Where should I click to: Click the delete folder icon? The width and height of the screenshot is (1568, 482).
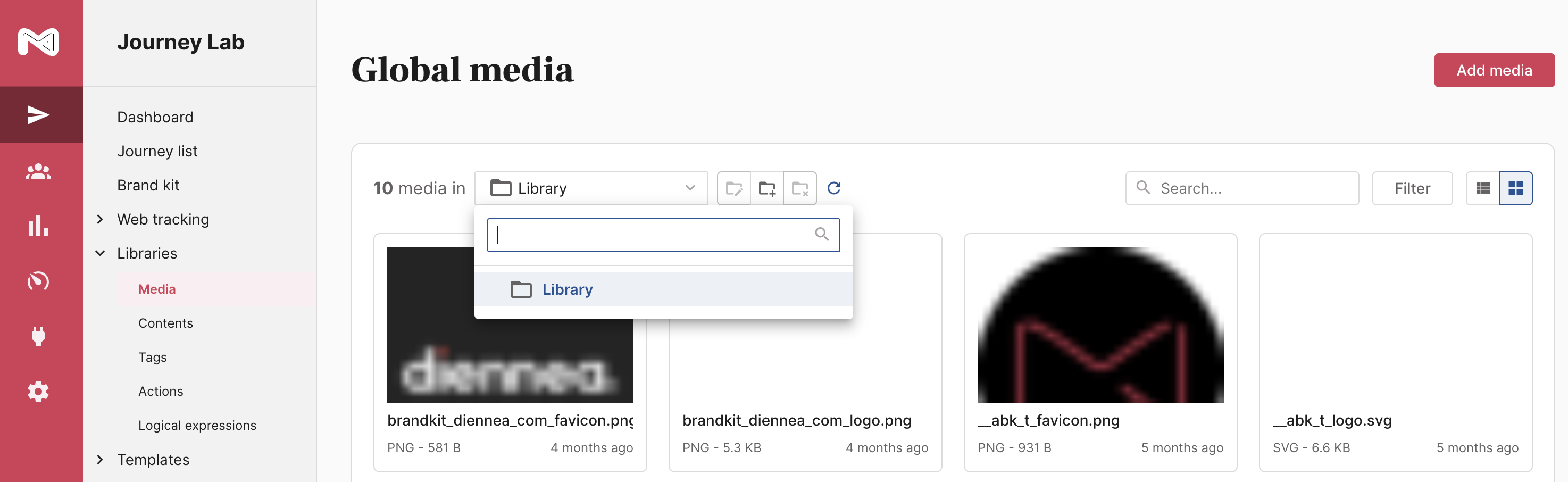pyautogui.click(x=800, y=189)
